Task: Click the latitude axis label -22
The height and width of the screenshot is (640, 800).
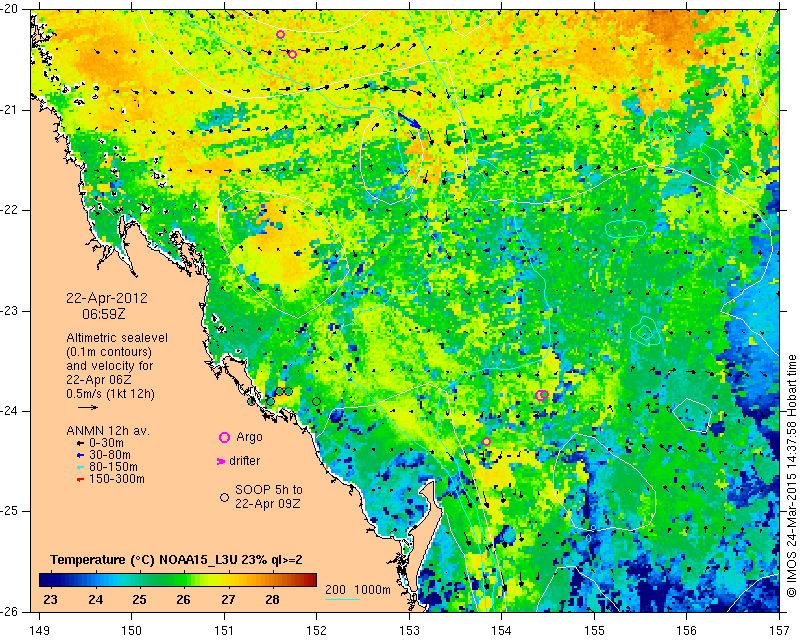Action: [10, 211]
